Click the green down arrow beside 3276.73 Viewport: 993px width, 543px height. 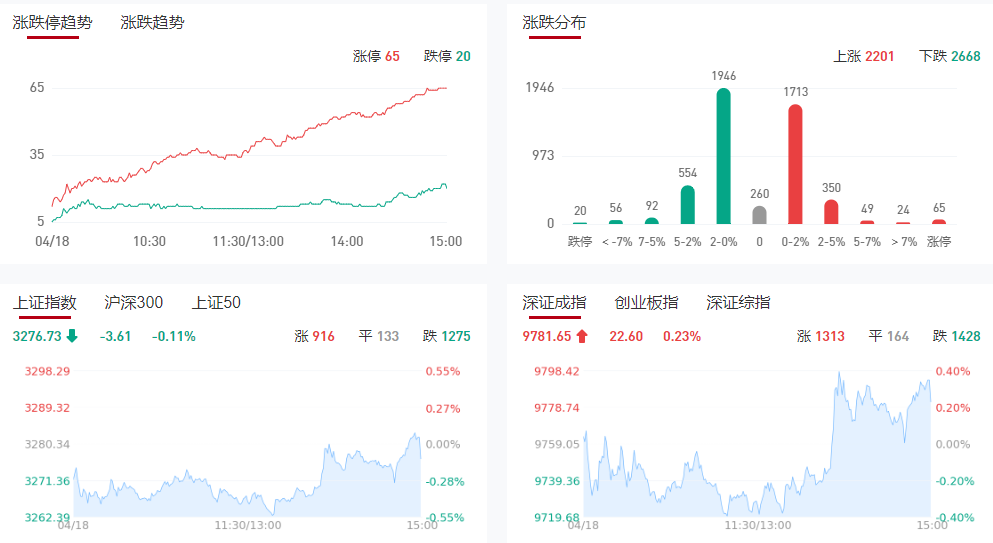72,336
